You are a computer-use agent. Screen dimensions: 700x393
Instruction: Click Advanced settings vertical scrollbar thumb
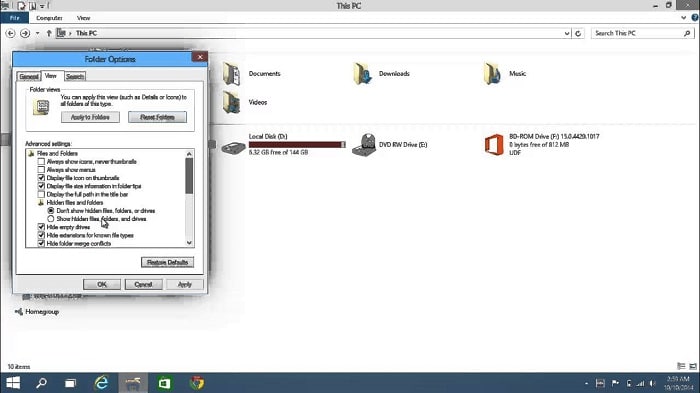(189, 176)
